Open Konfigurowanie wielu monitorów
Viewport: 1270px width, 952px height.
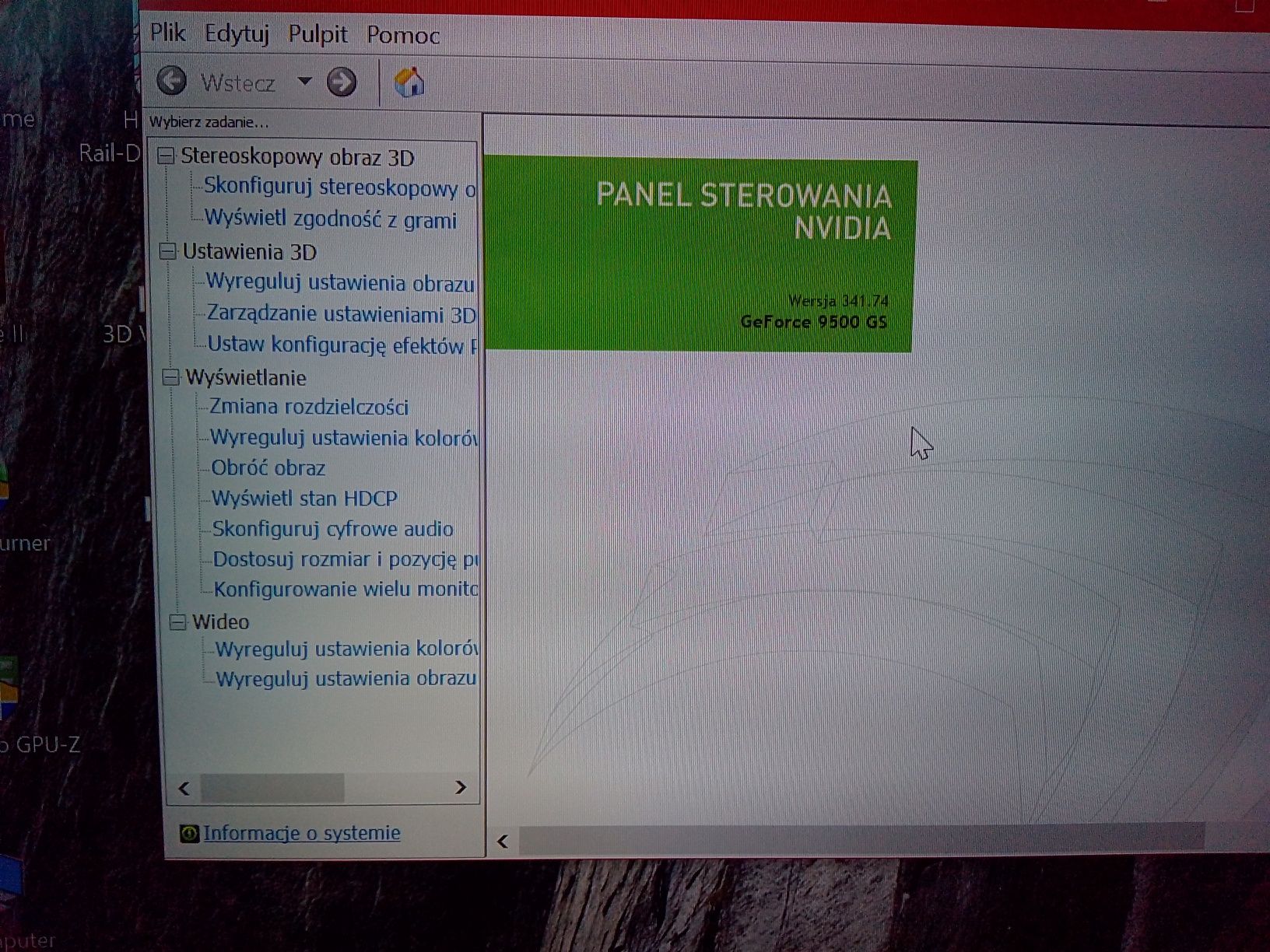pyautogui.click(x=346, y=589)
